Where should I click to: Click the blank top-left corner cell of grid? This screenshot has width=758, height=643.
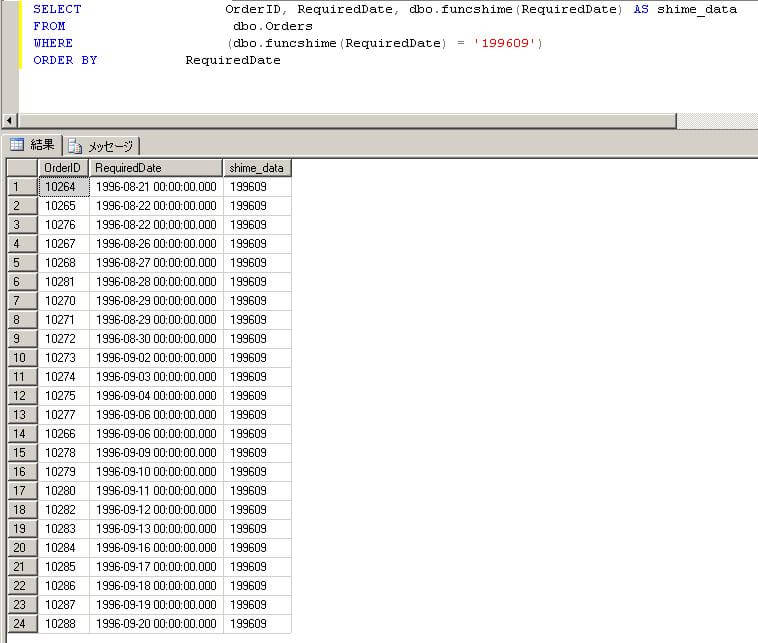point(22,168)
